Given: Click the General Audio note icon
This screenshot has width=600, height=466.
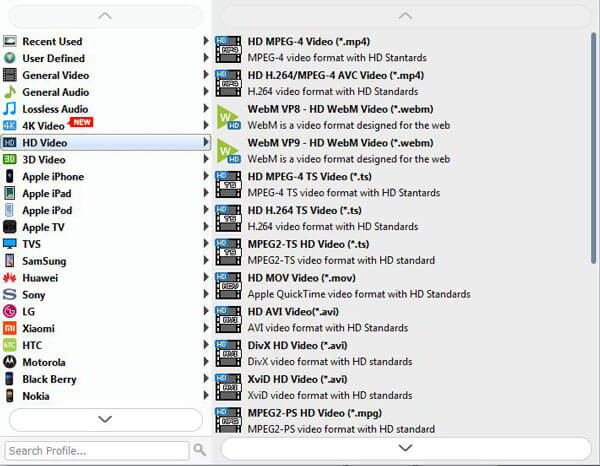Looking at the screenshot, I should (x=10, y=92).
